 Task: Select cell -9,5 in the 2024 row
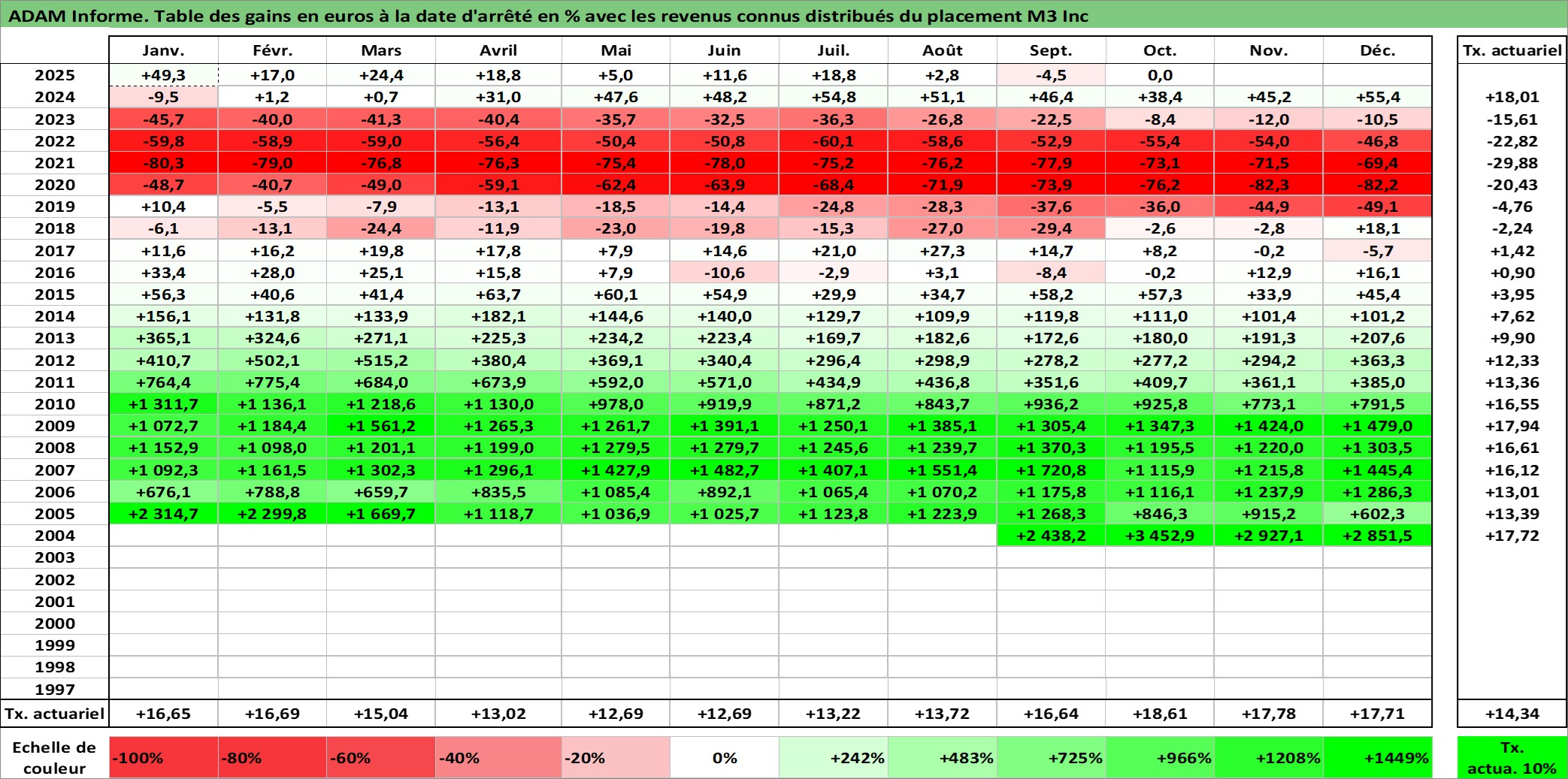pos(163,97)
